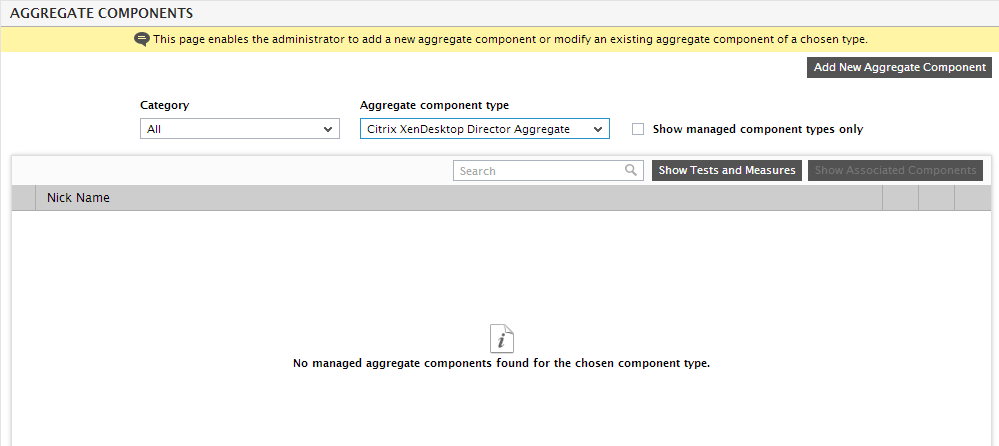Viewport: 999px width, 446px height.
Task: Click the Show managed component types only label
Action: coord(758,129)
